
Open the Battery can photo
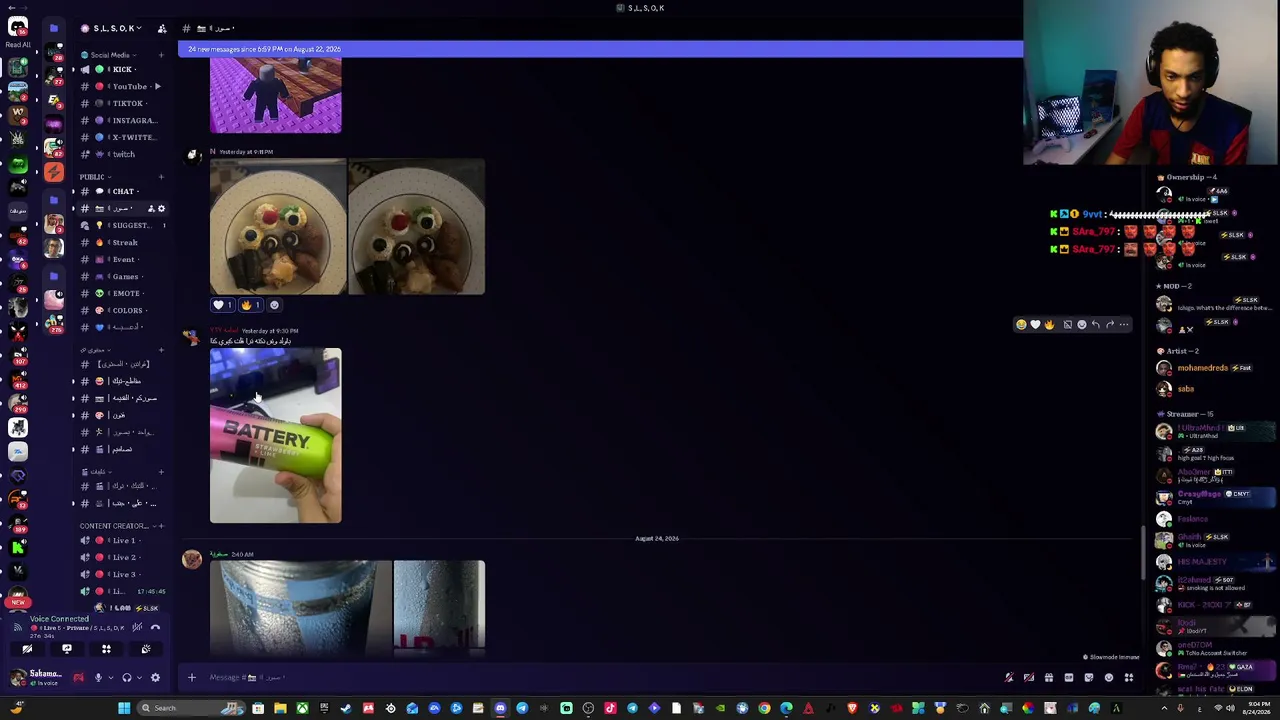tap(275, 435)
